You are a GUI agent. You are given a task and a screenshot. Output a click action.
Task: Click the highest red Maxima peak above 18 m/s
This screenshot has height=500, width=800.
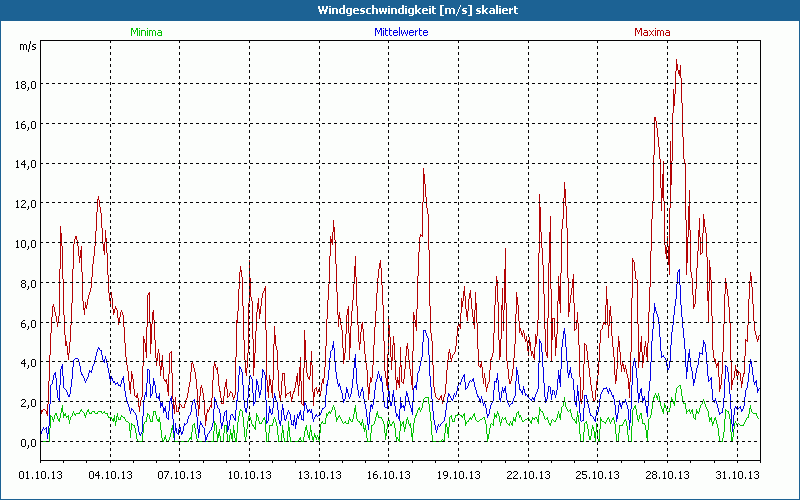(x=677, y=61)
